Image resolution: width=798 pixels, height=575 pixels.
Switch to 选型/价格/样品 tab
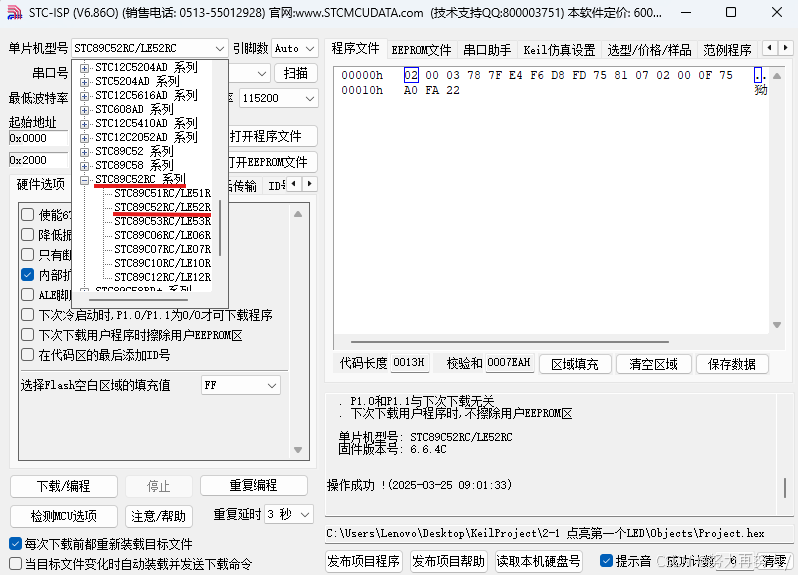(x=649, y=50)
